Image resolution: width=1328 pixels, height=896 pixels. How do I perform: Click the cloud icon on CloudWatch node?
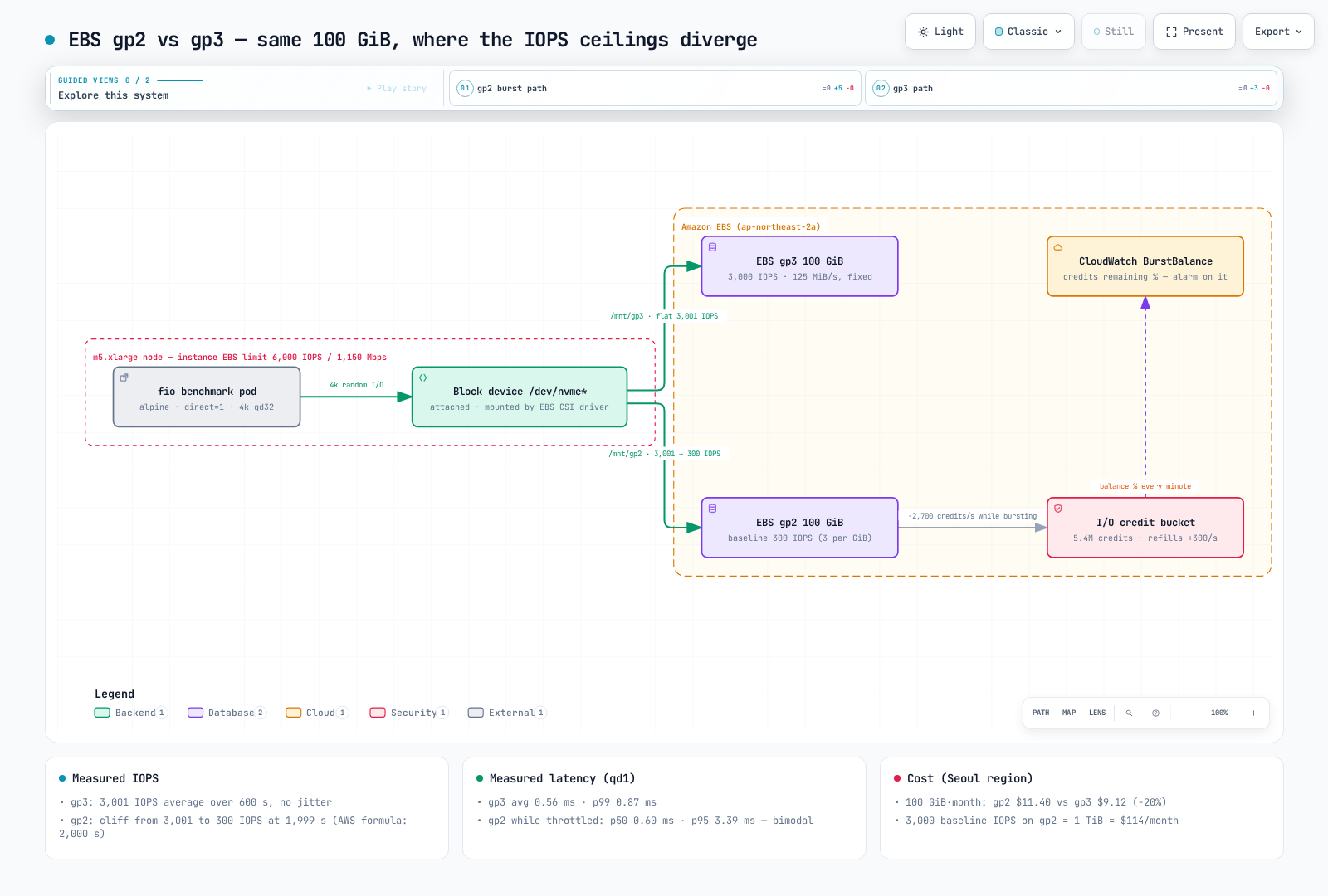(x=1058, y=247)
